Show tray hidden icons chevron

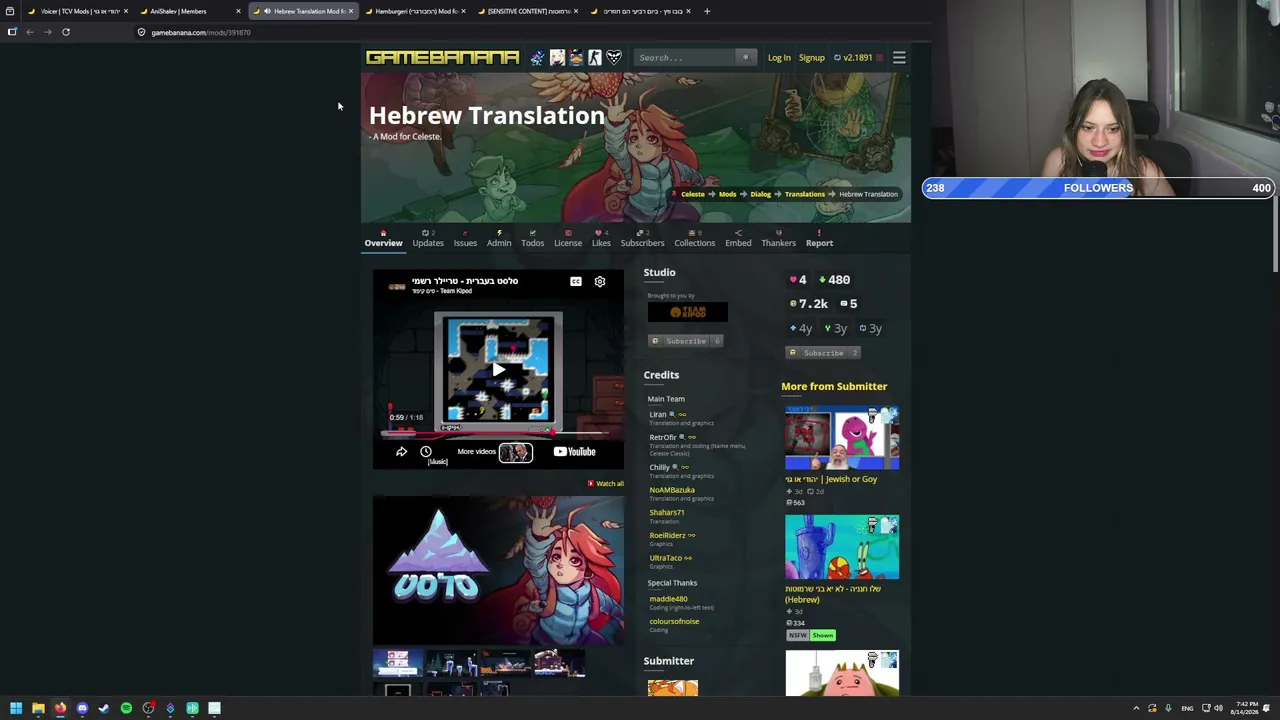pos(1136,708)
